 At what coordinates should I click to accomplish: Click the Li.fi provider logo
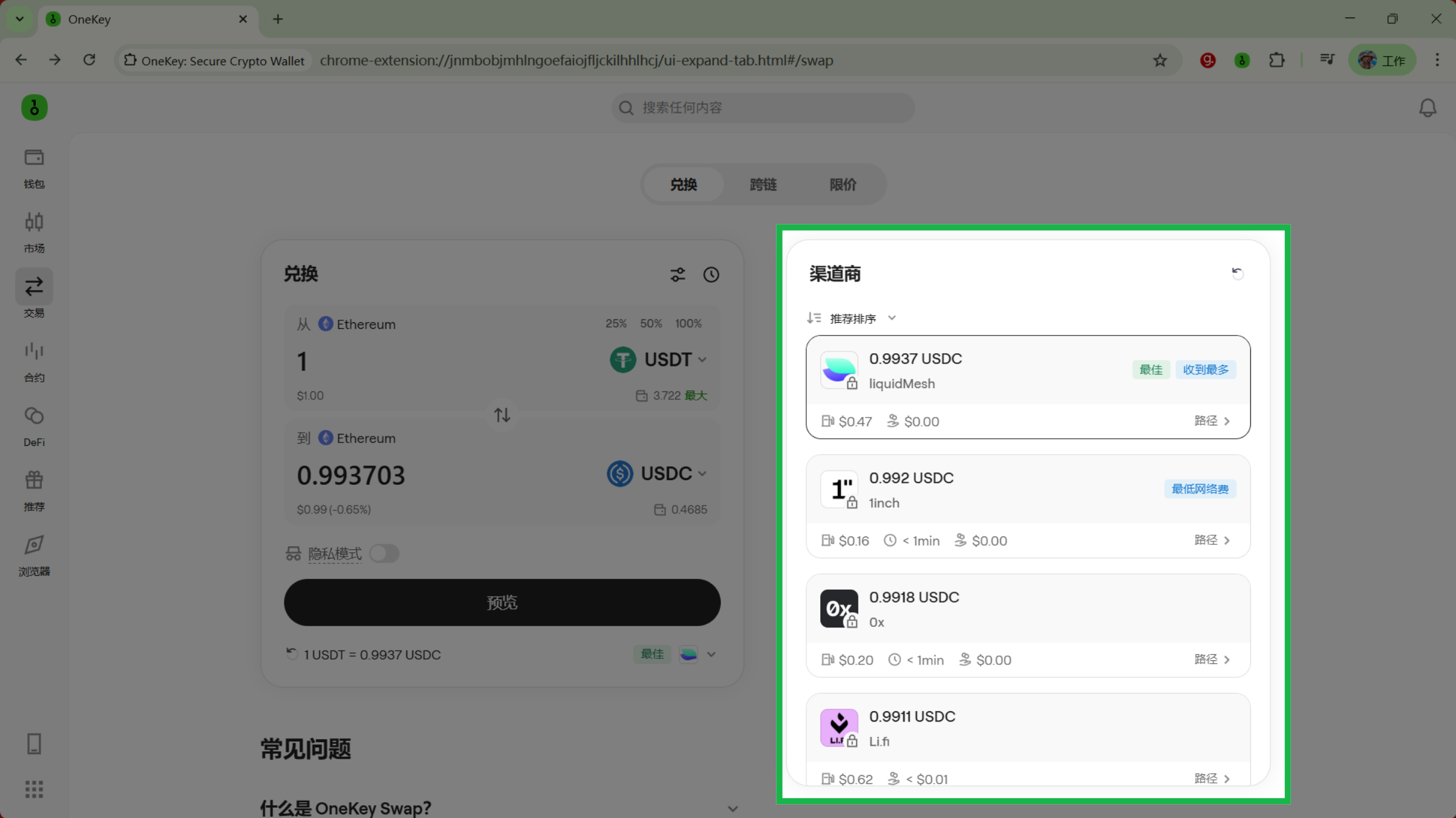pyautogui.click(x=838, y=727)
